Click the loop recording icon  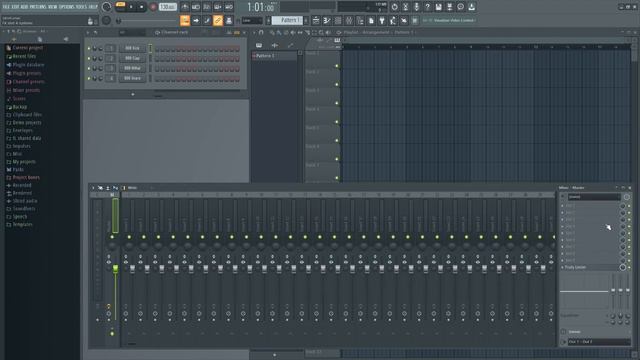[x=229, y=7]
